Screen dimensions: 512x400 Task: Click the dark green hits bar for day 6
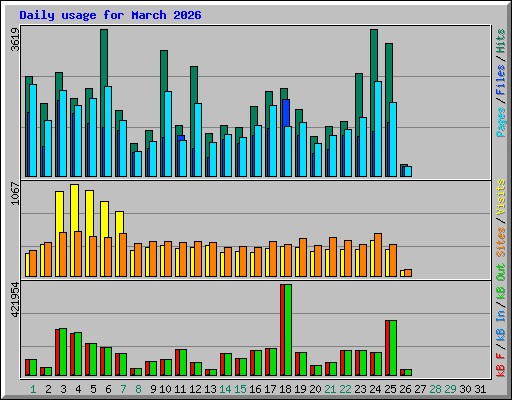tap(104, 57)
